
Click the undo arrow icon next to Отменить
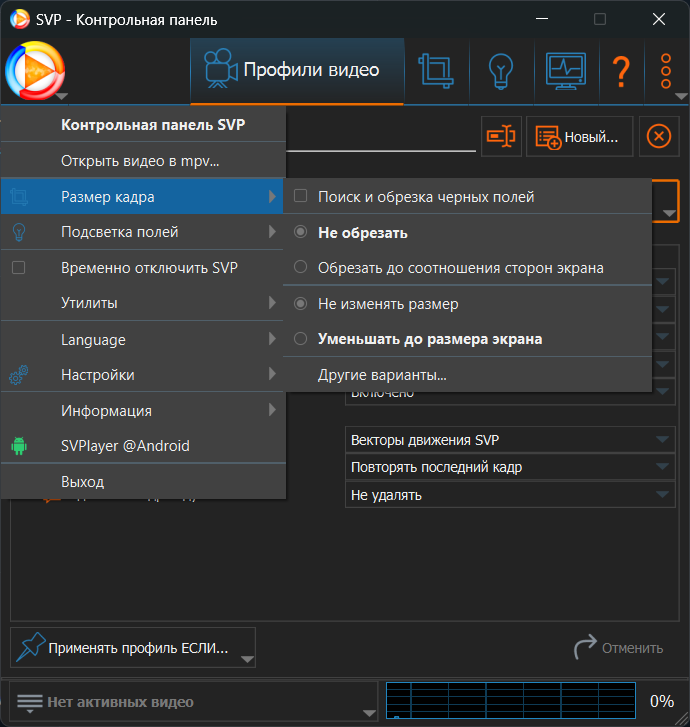[x=585, y=647]
